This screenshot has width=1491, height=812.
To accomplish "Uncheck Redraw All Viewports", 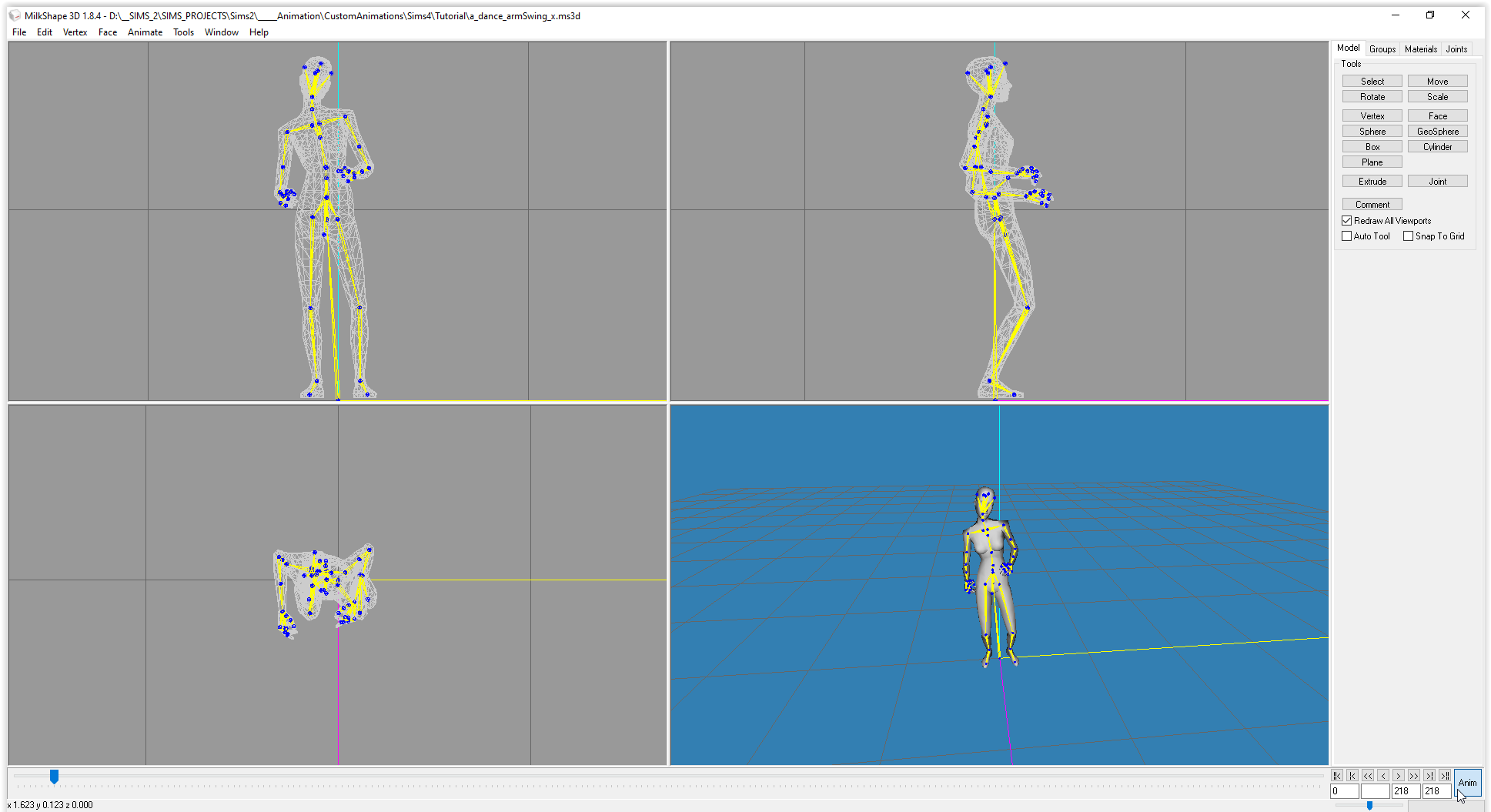I will [x=1347, y=221].
